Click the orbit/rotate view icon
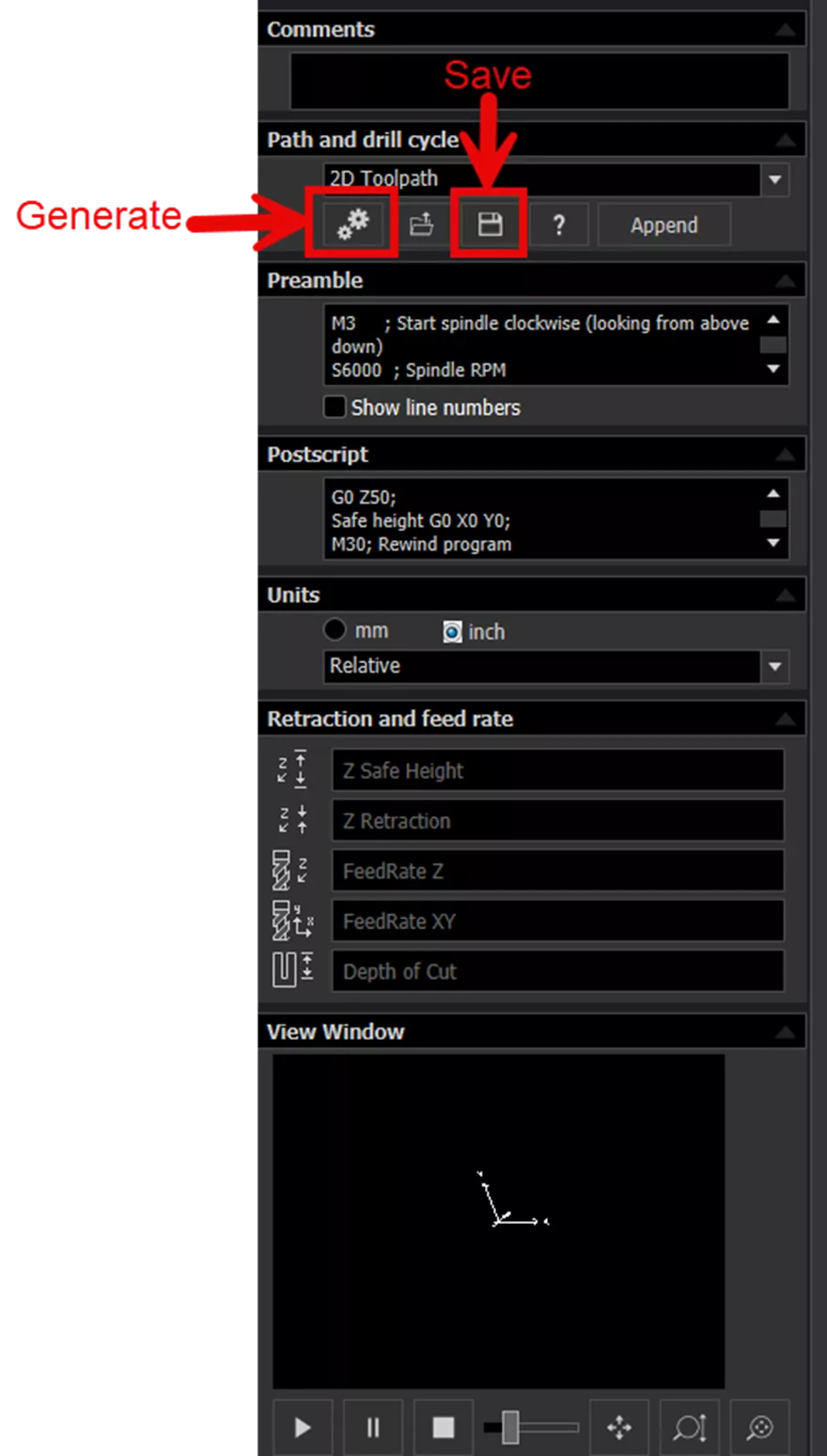Image resolution: width=827 pixels, height=1456 pixels. (x=759, y=1428)
